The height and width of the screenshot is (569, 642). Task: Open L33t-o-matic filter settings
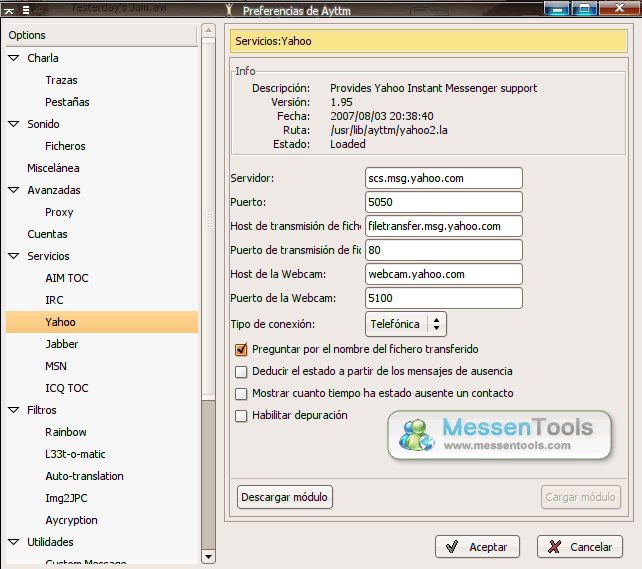pos(75,454)
